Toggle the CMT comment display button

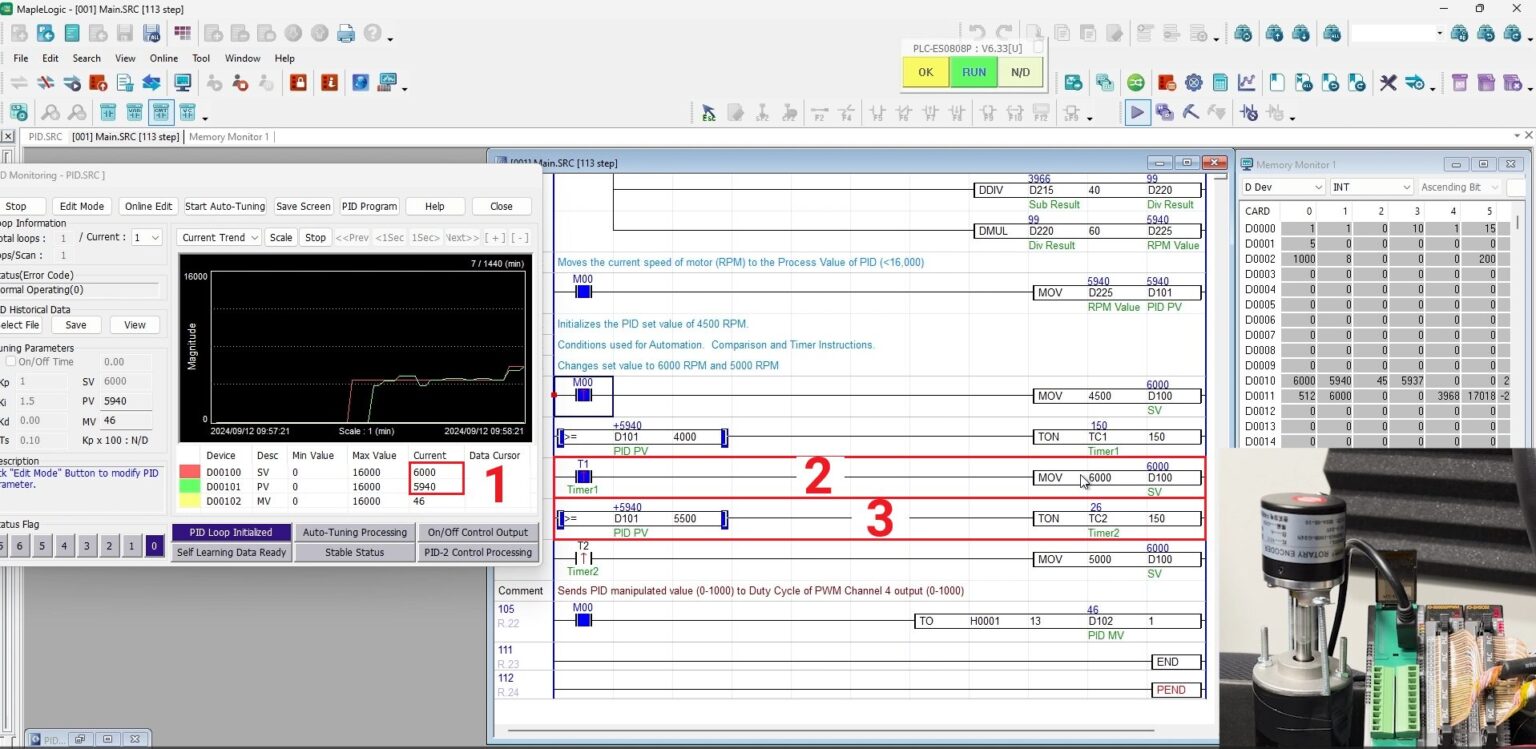tap(160, 113)
